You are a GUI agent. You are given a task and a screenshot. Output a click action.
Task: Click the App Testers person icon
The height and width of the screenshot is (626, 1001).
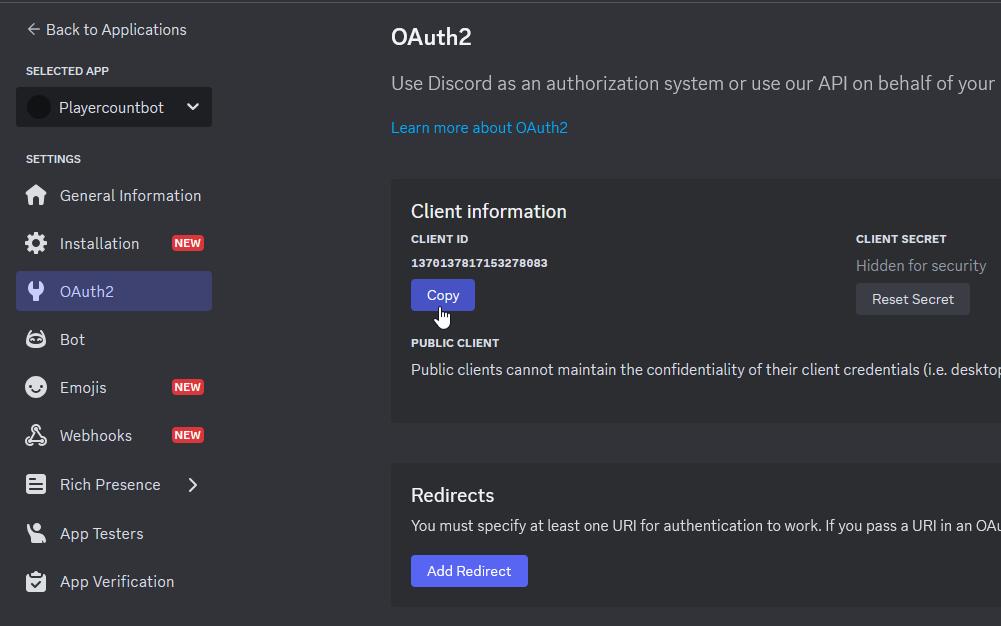click(x=36, y=534)
